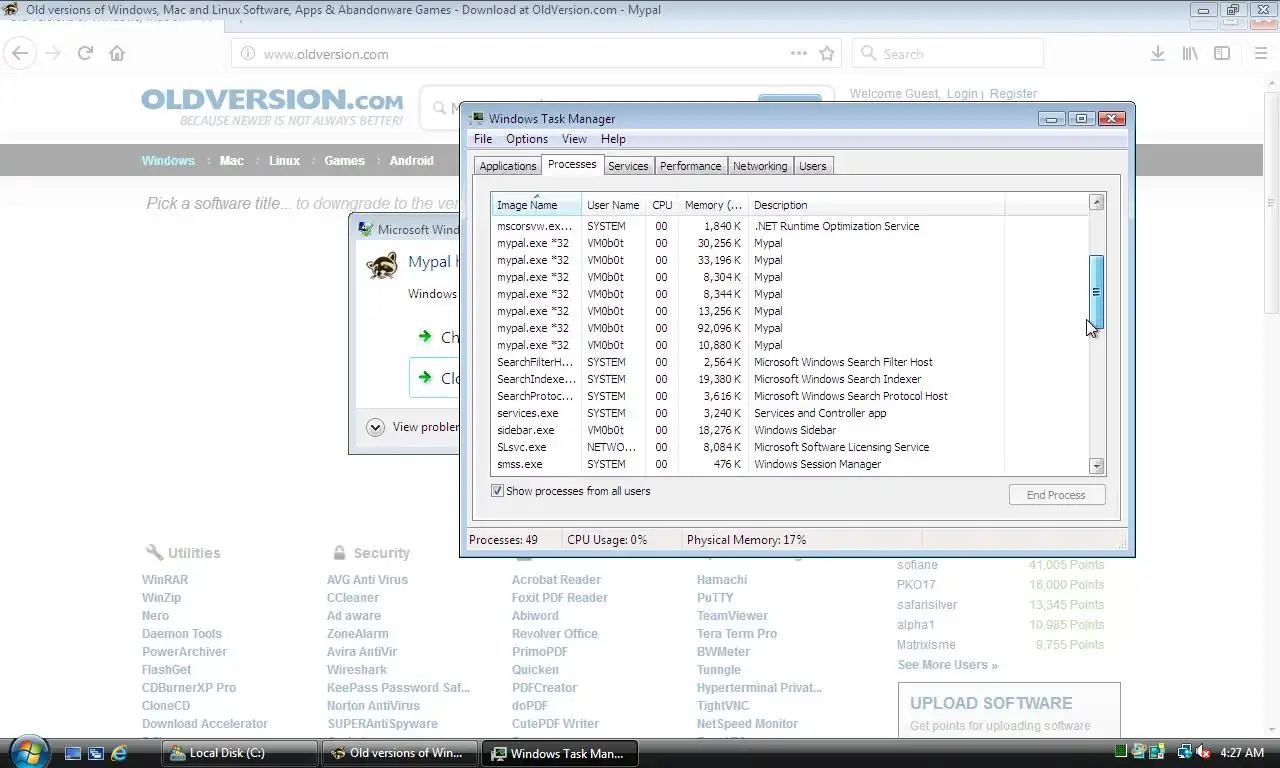Switch to Old versions of Win... taskbar button
The image size is (1280, 768).
click(x=400, y=753)
